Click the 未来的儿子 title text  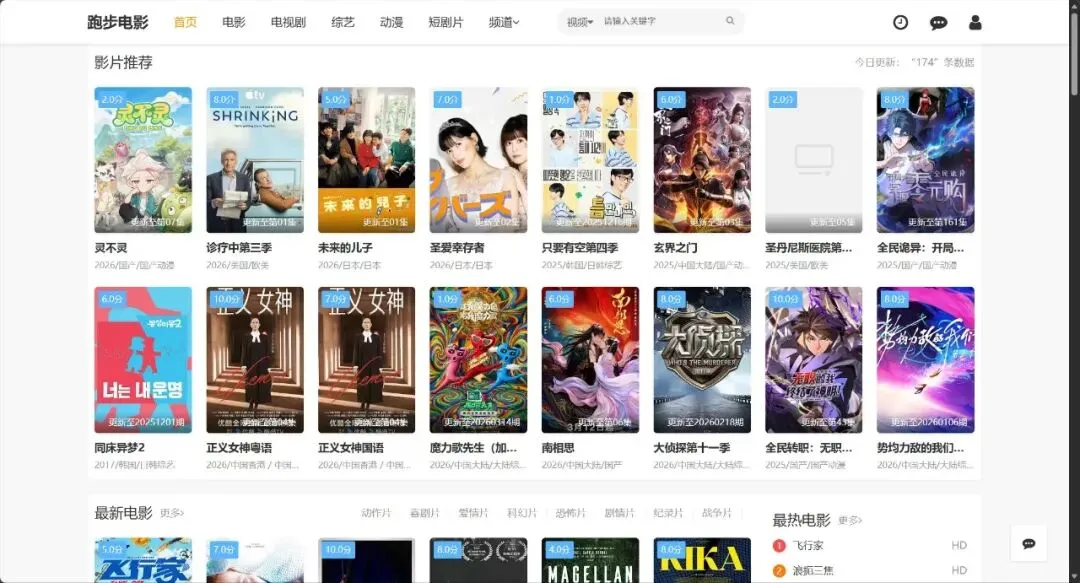point(345,247)
